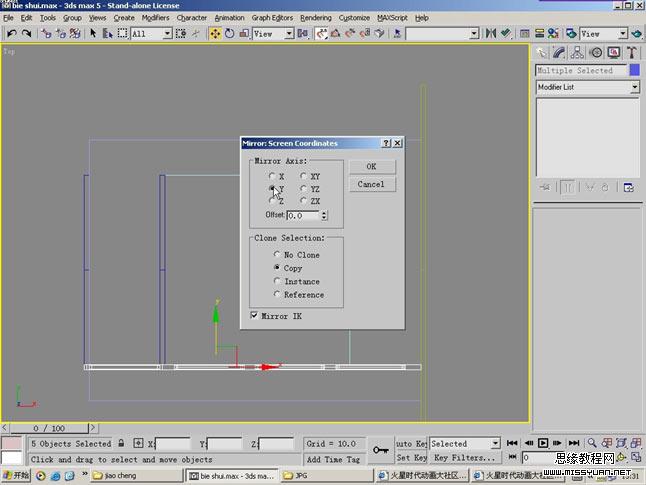Open the File menu
Image resolution: width=646 pixels, height=485 pixels.
tap(8, 18)
